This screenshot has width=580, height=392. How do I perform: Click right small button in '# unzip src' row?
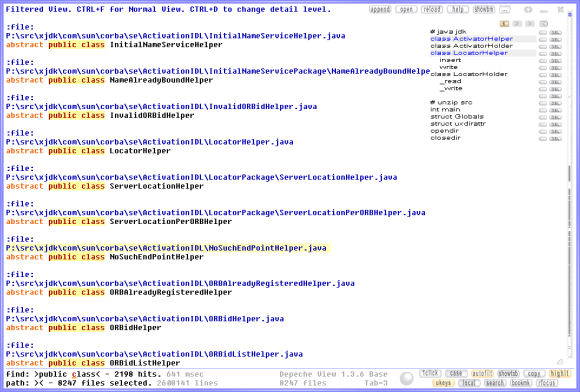tap(555, 103)
